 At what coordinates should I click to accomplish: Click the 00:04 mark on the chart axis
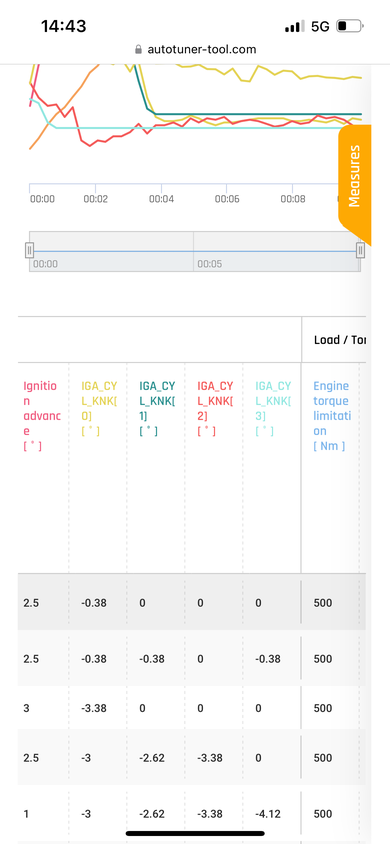pyautogui.click(x=161, y=199)
